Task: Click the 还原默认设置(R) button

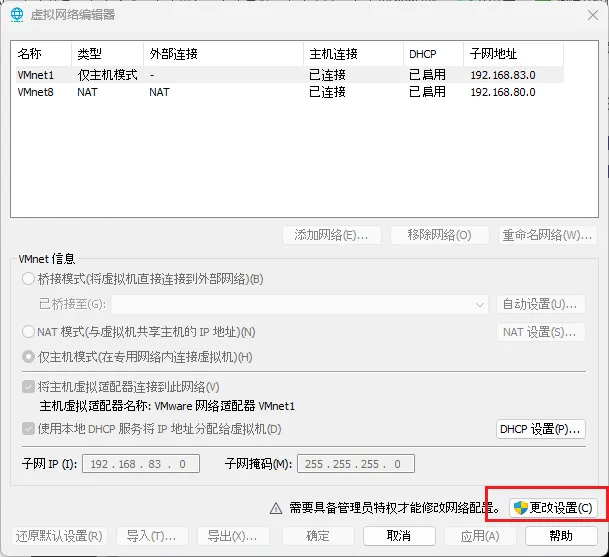Action: [59, 536]
